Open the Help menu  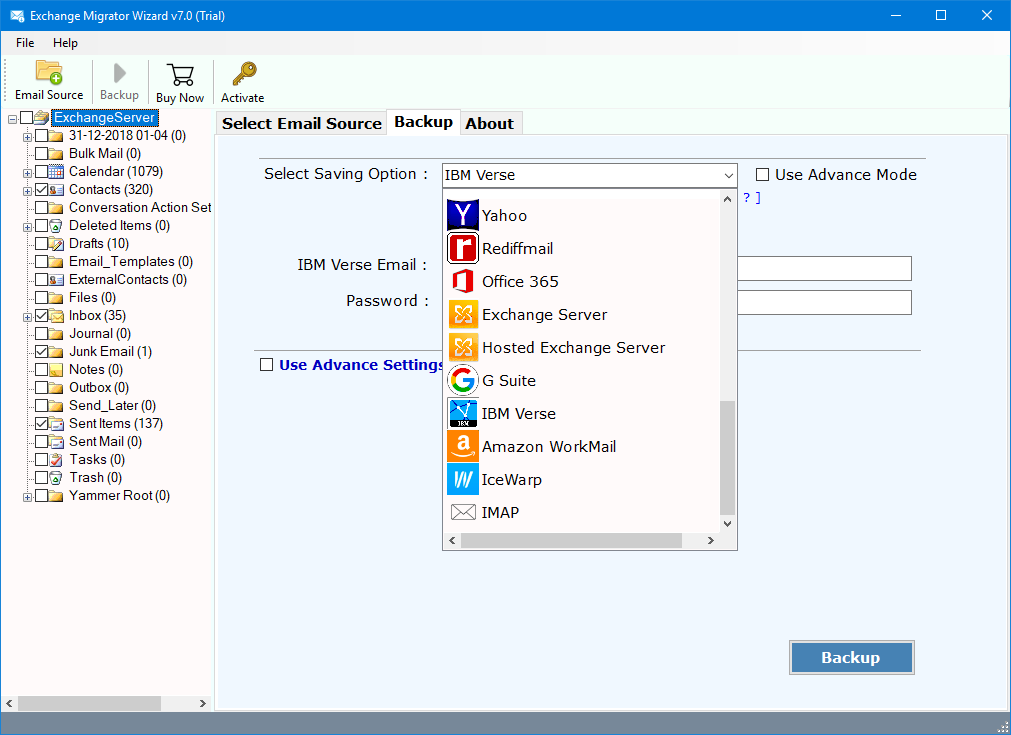65,43
